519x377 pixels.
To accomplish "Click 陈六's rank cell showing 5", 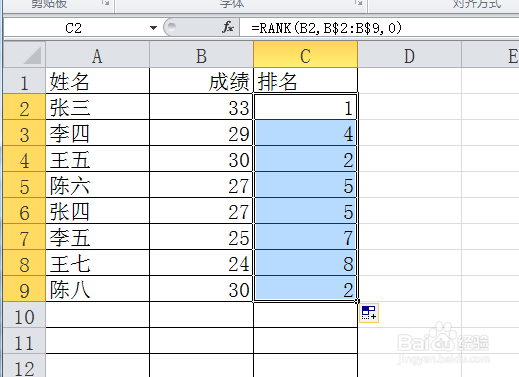I will coord(305,185).
